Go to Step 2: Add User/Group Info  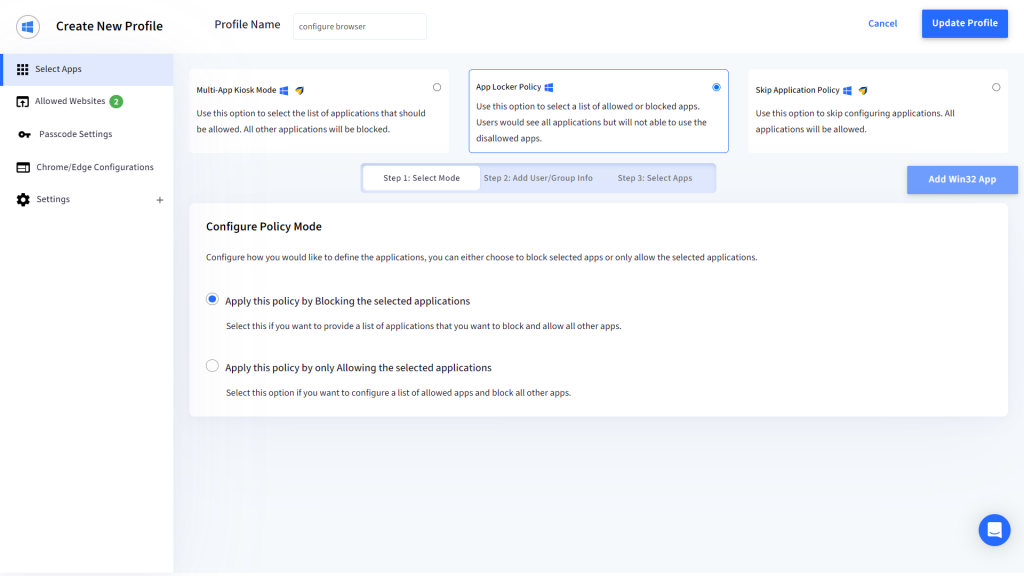[538, 178]
